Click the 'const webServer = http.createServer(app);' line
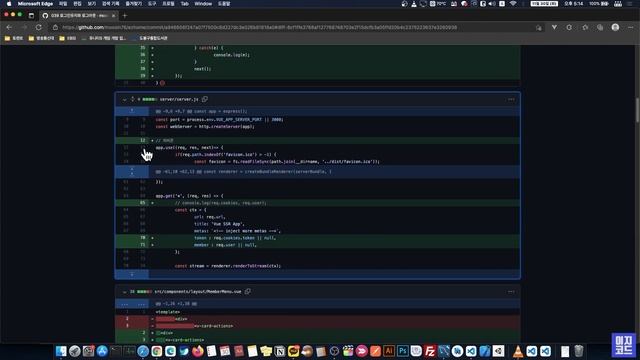The width and height of the screenshot is (640, 360). [x=205, y=127]
